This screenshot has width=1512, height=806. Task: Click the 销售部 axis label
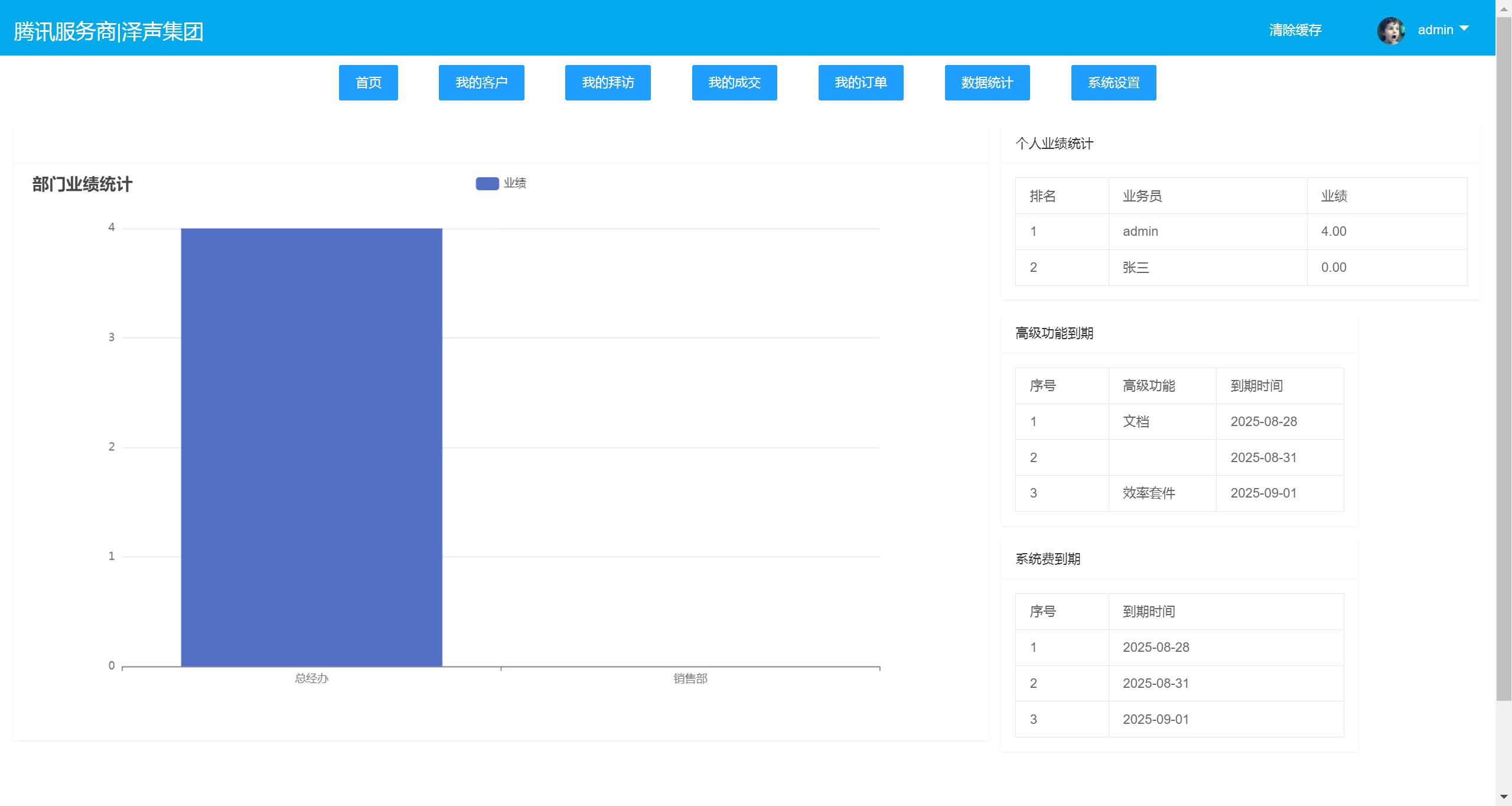690,678
